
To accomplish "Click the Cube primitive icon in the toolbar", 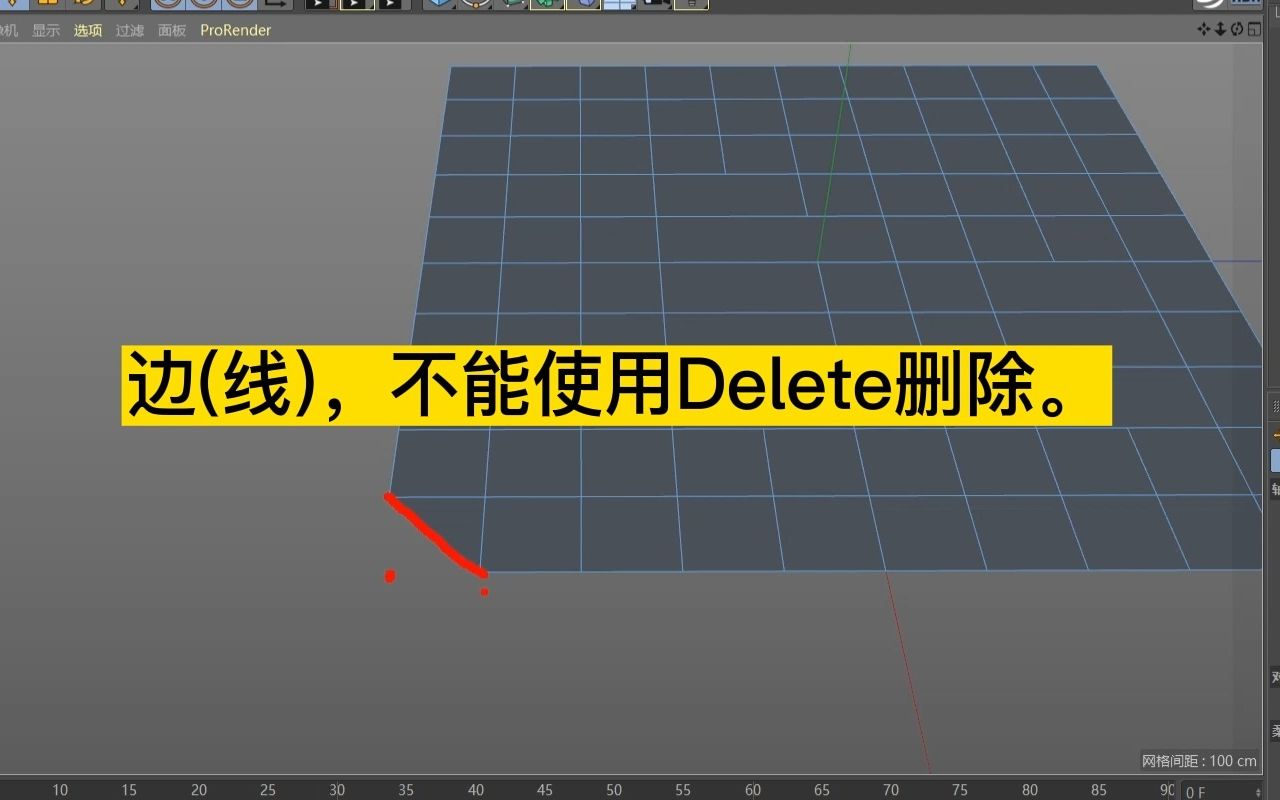I will (438, 4).
